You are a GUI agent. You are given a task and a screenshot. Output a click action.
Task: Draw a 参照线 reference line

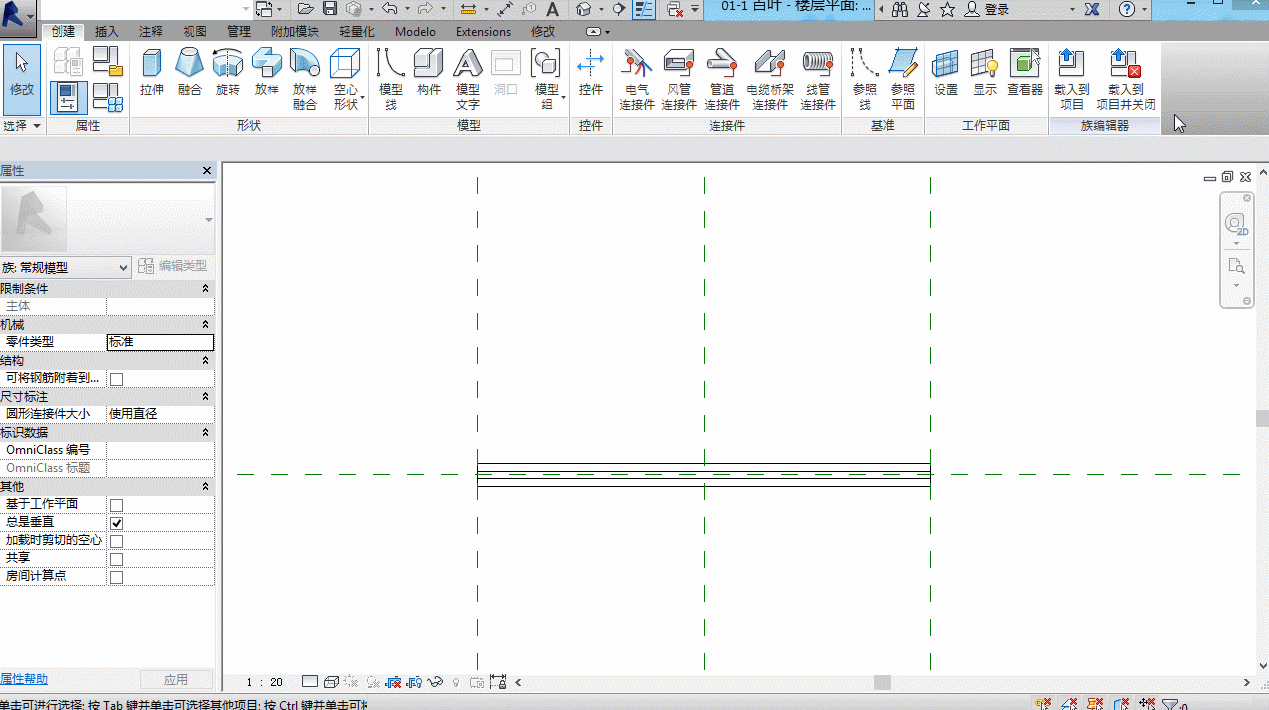point(865,79)
